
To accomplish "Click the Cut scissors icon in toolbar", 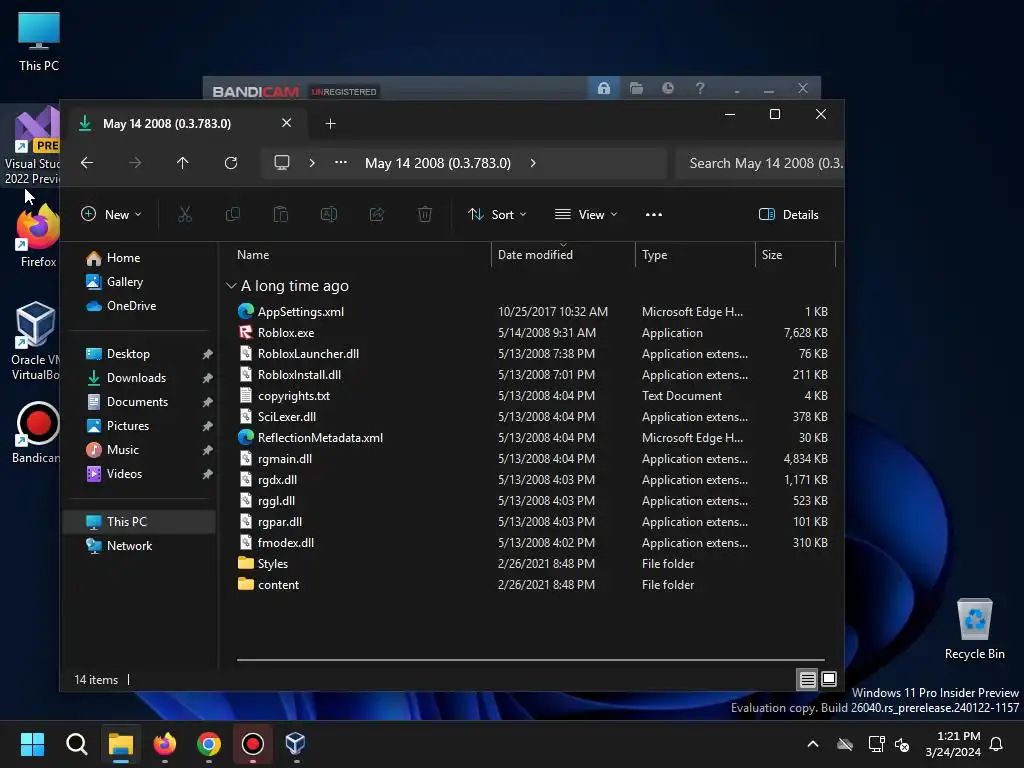I will pos(185,214).
